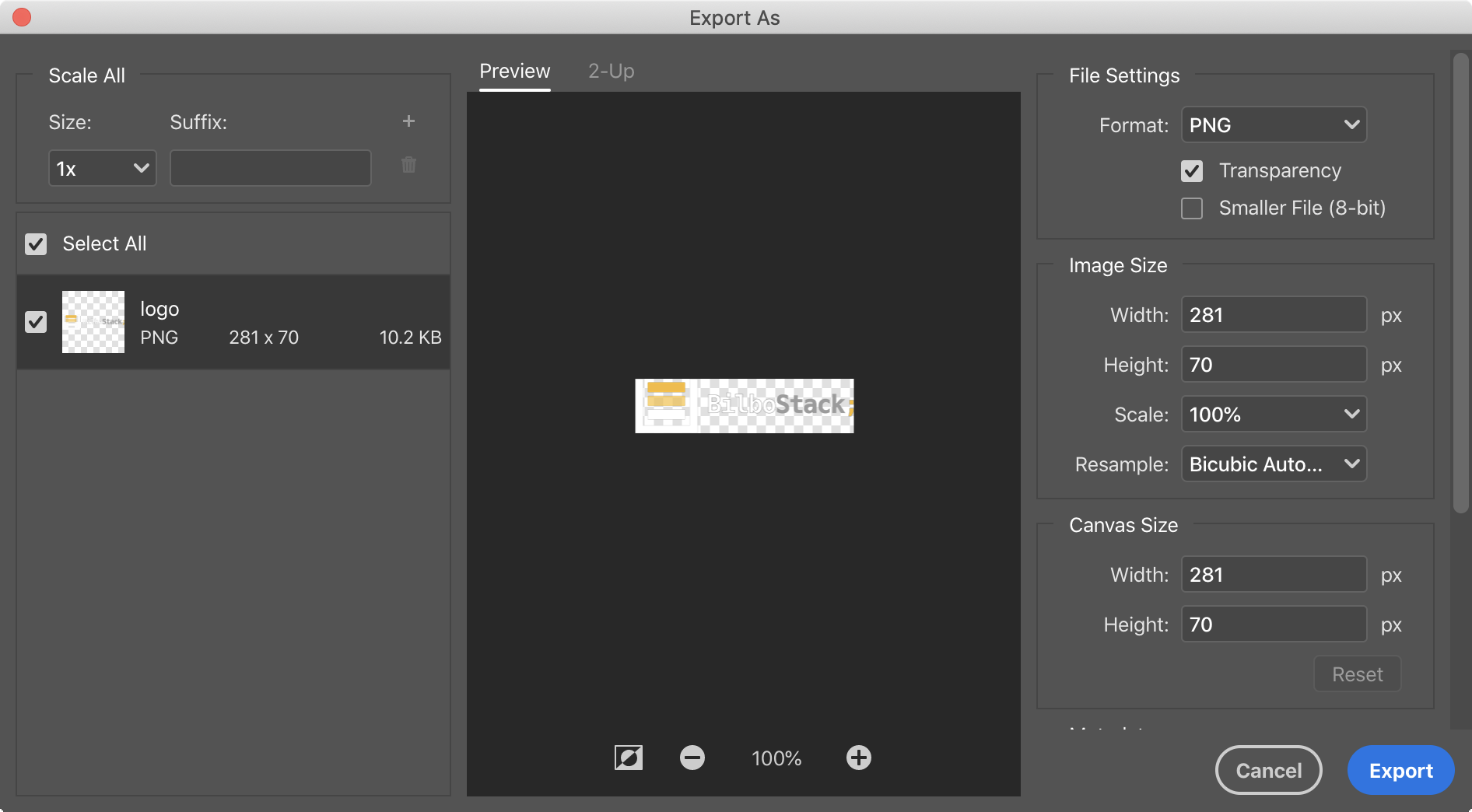Click the plus icon to add scale size
The height and width of the screenshot is (812, 1472).
click(408, 121)
